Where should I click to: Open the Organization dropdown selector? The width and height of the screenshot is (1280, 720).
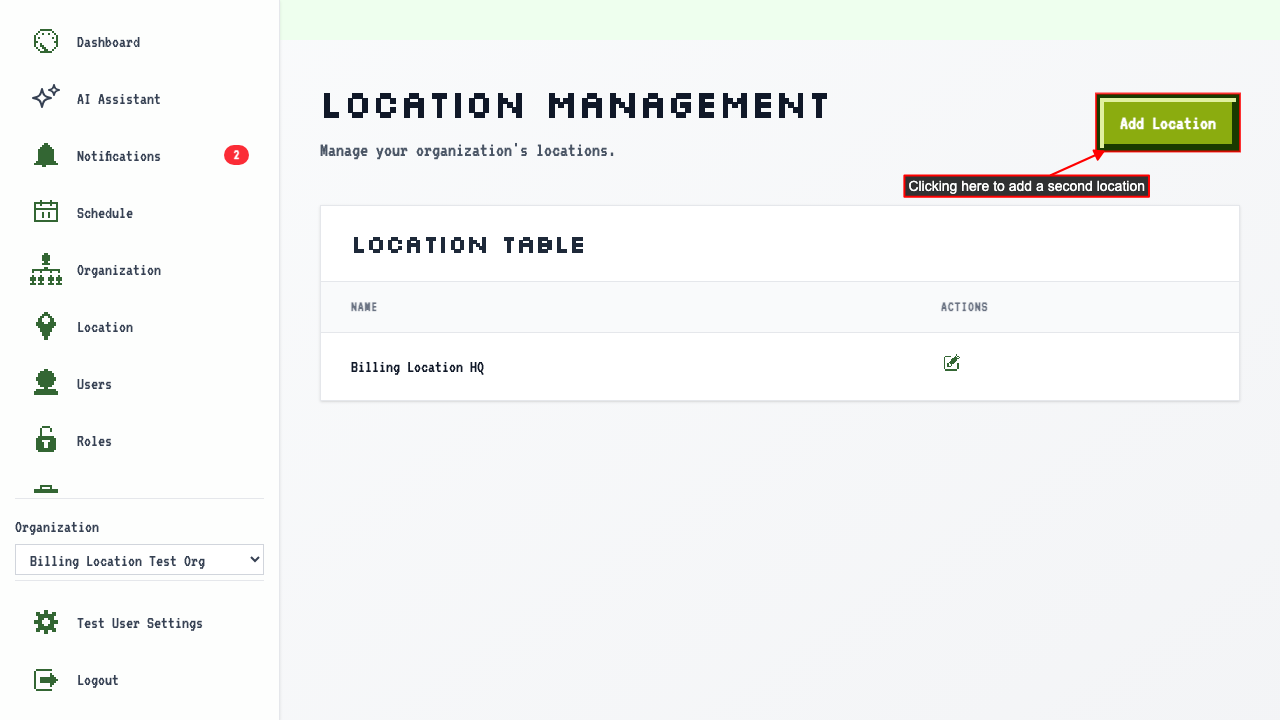pyautogui.click(x=139, y=560)
